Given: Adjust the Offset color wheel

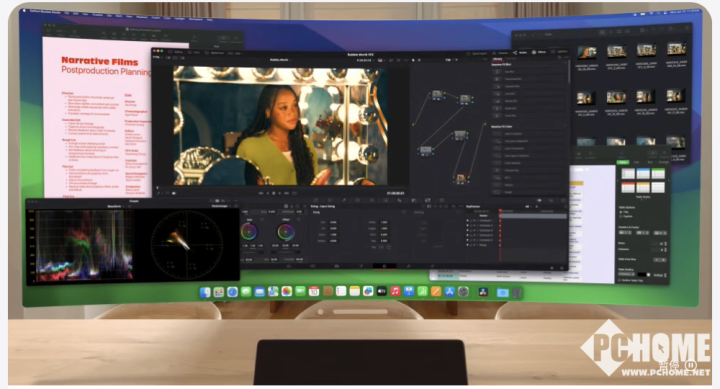Looking at the screenshot, I should [286, 232].
